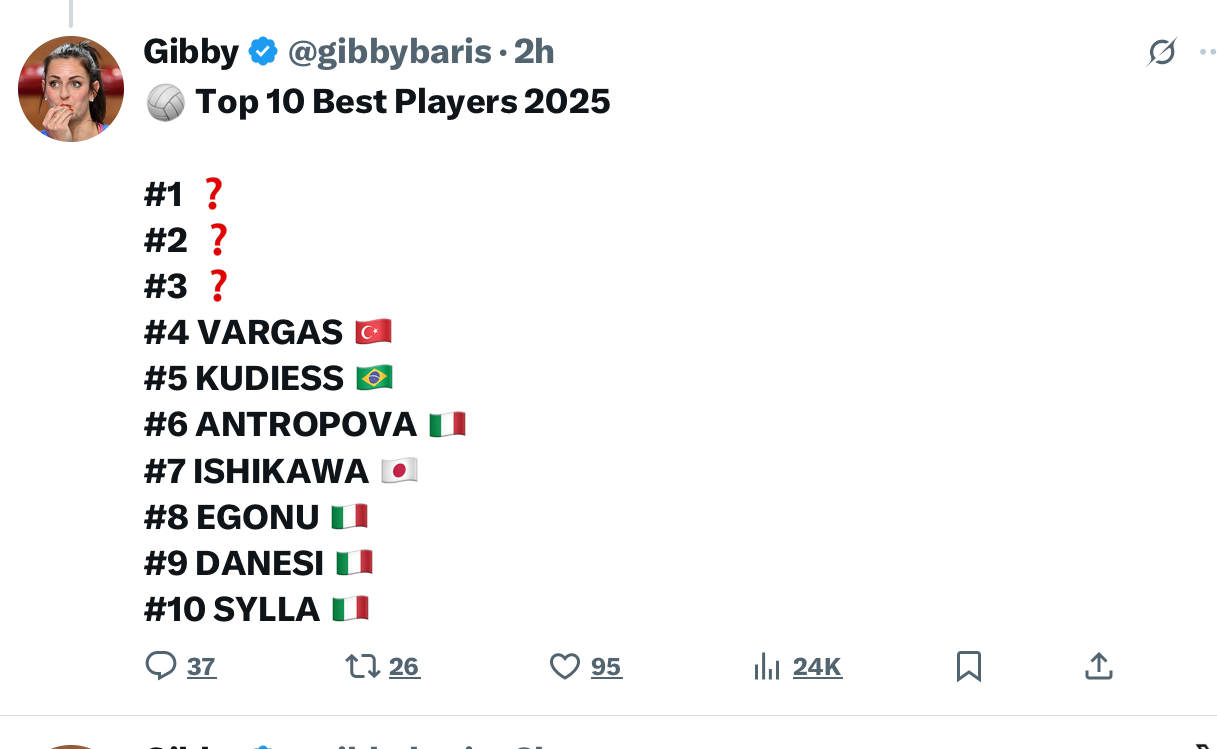1217x749 pixels.
Task: Click the views bar chart icon
Action: point(766,666)
